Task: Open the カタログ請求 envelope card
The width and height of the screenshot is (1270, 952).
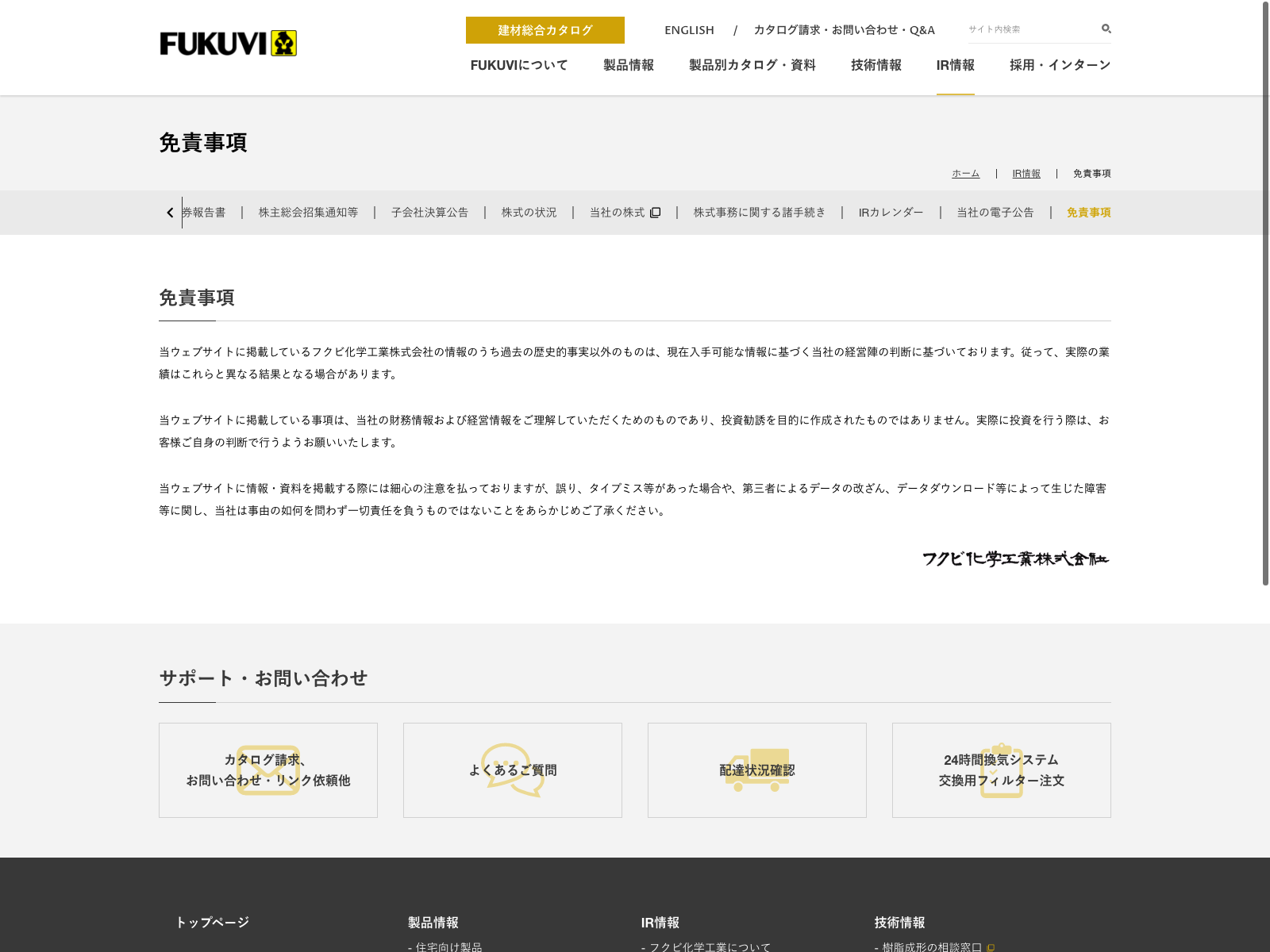Action: coord(268,770)
